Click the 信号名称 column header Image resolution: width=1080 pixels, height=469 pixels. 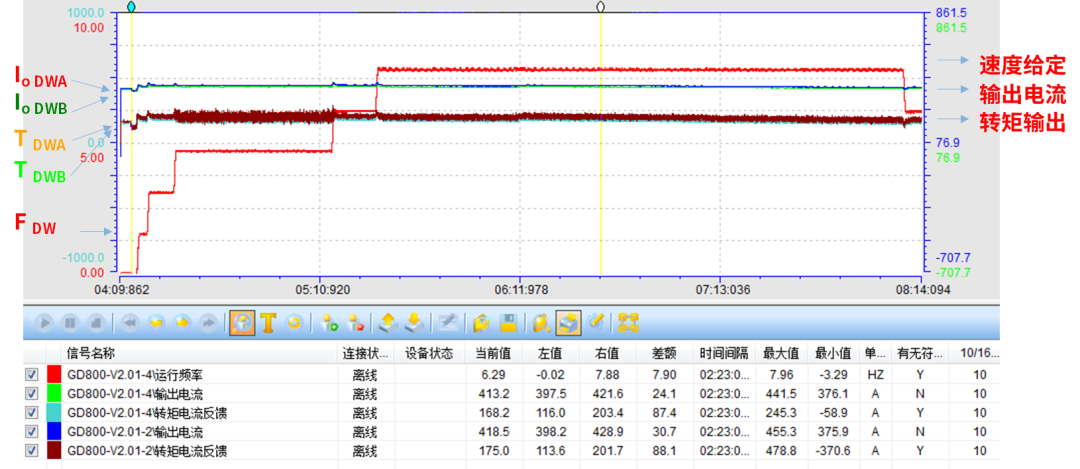(x=90, y=353)
